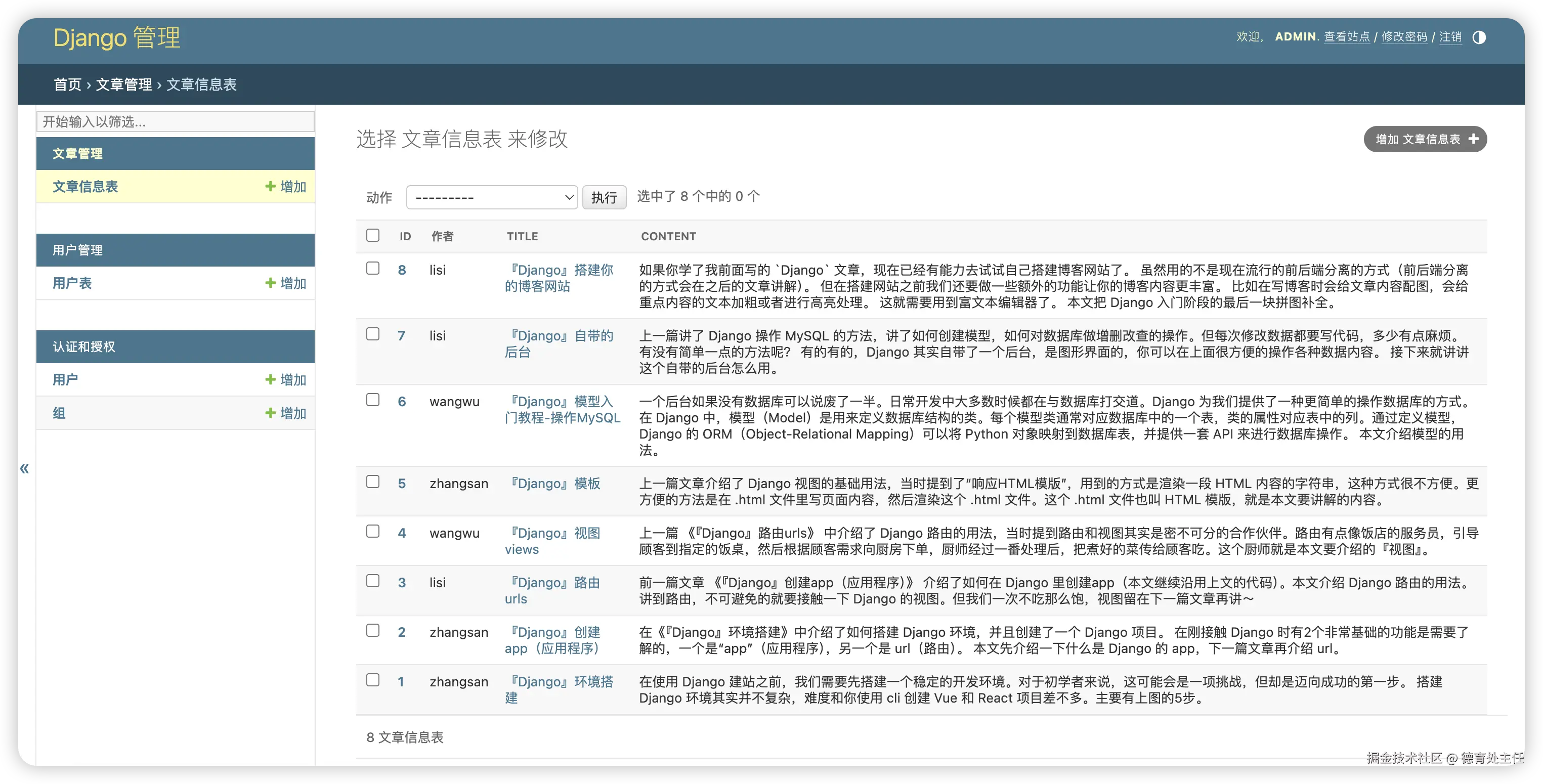This screenshot has width=1543, height=784.
Task: Open article 『Django』模板 title link
Action: pos(554,484)
